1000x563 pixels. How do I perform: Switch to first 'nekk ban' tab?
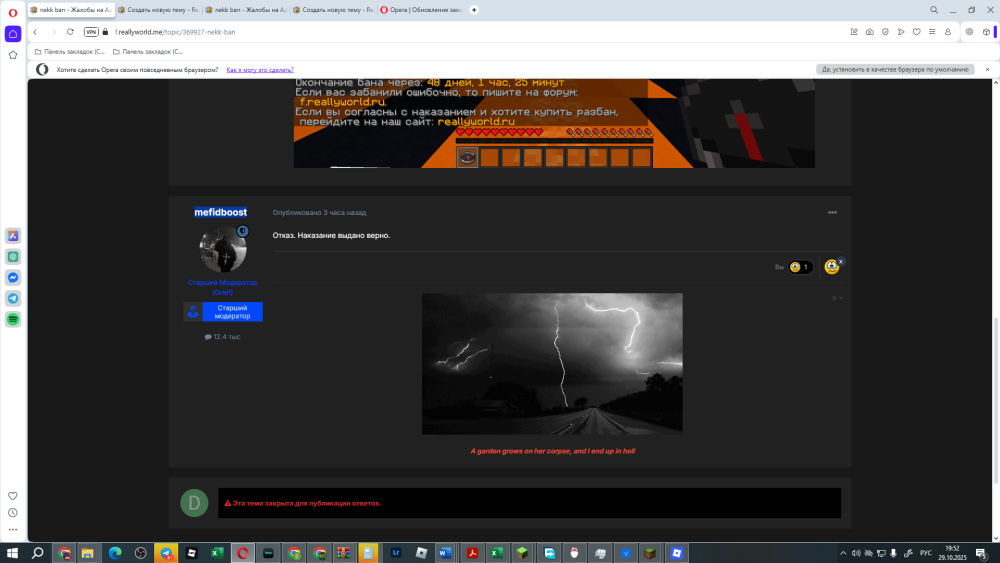coord(71,10)
